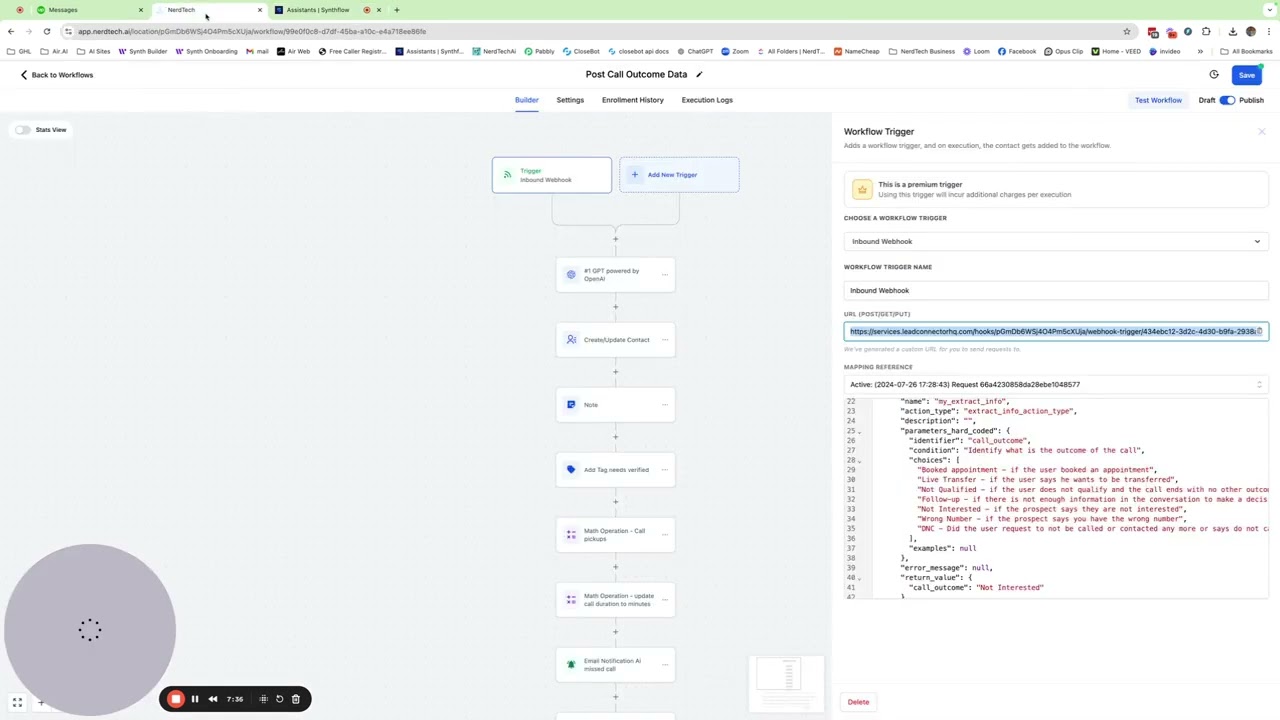
Task: Open Email Notification AI missed call step
Action: [615, 665]
